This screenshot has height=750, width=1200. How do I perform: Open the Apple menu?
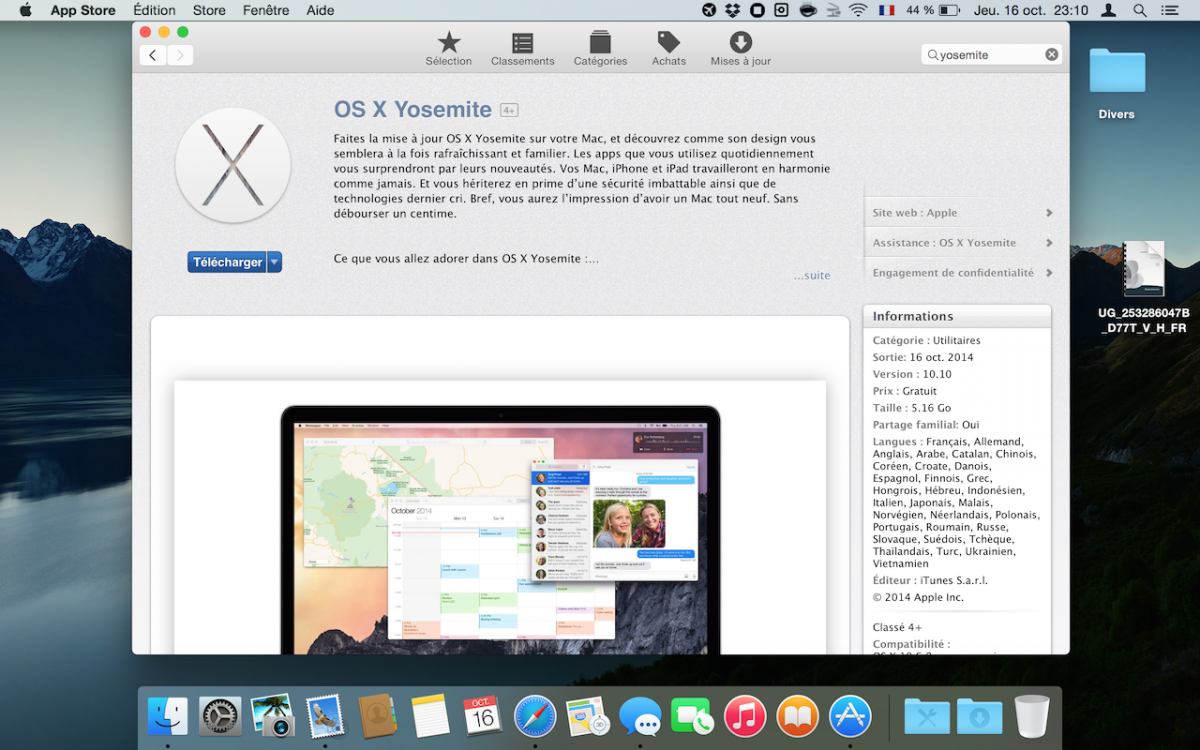click(26, 10)
